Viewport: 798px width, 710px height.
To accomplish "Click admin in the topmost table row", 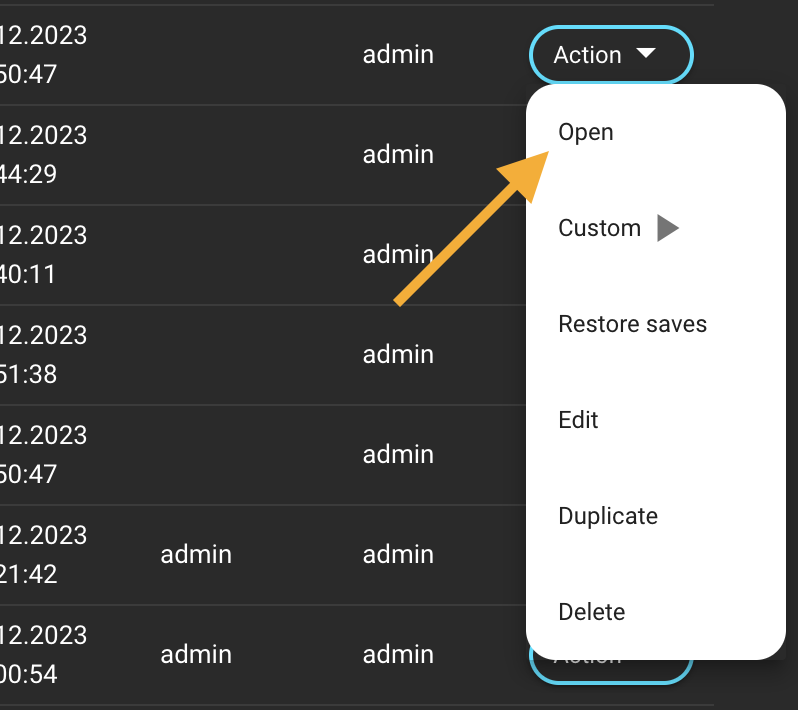I will (398, 55).
